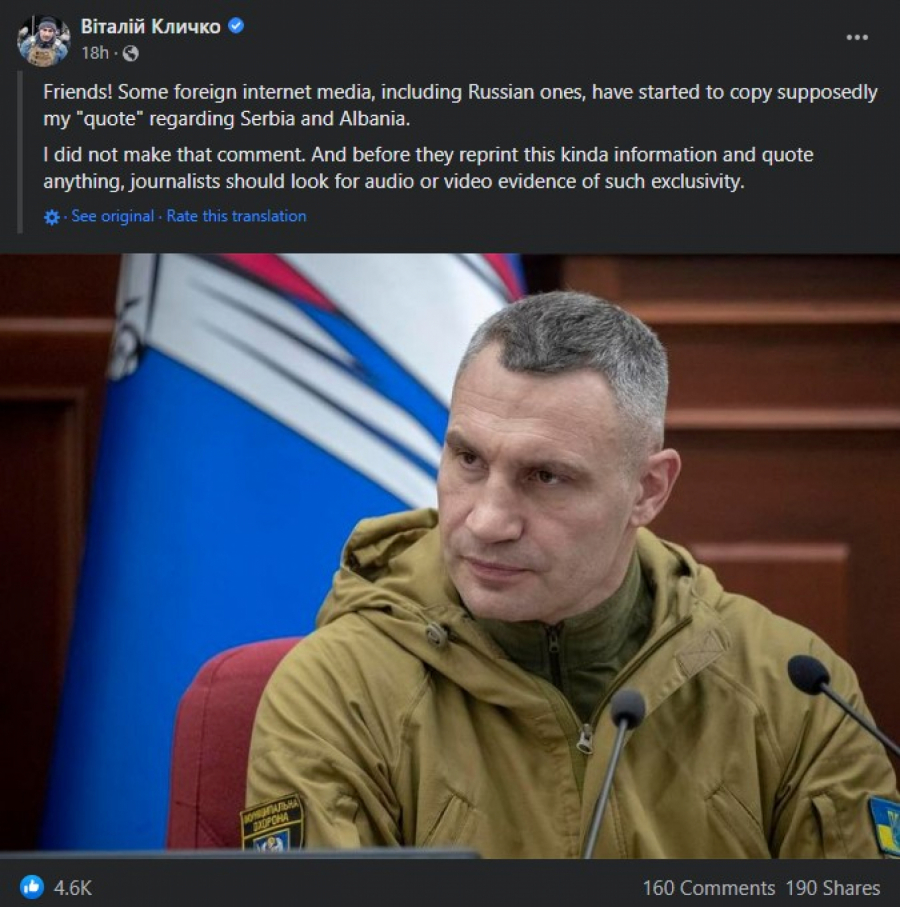
Task: Click Rate this translation link
Action: coord(237,216)
